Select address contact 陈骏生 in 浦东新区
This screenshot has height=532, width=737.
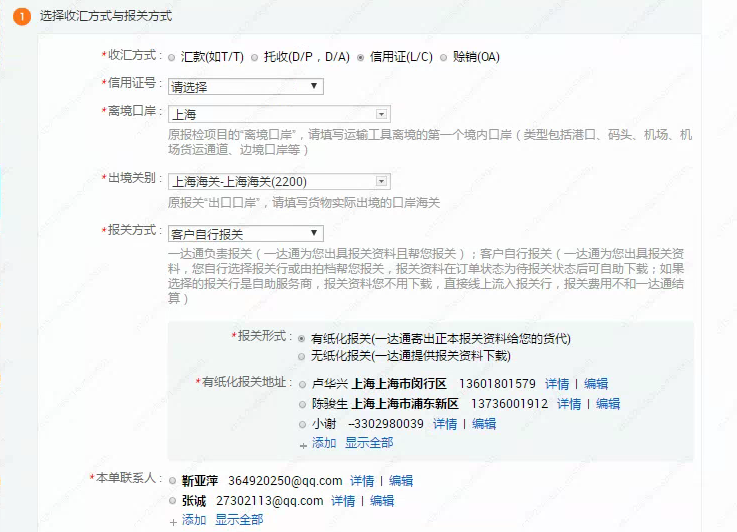(303, 404)
